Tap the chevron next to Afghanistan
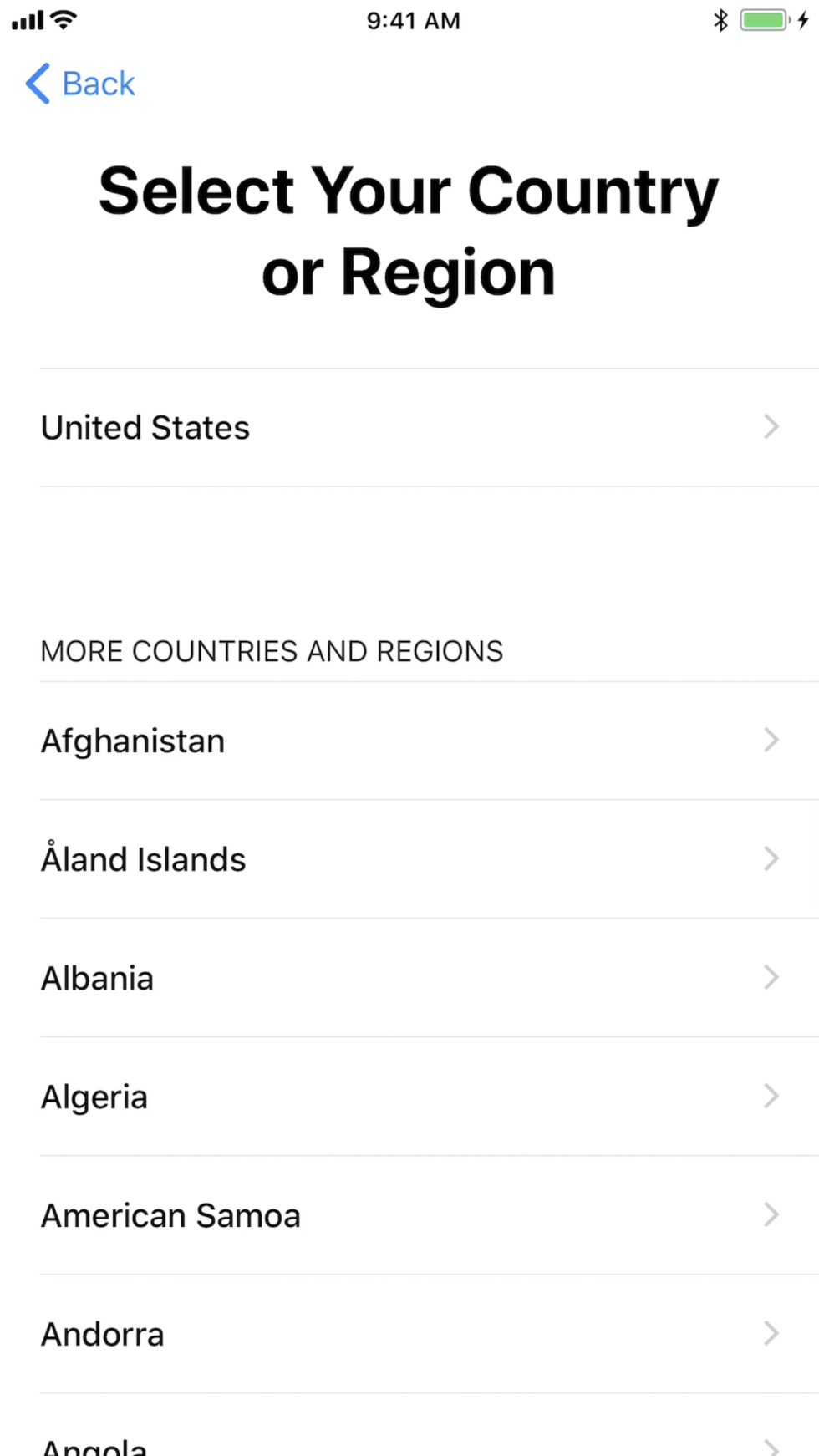The width and height of the screenshot is (819, 1456). (x=771, y=740)
